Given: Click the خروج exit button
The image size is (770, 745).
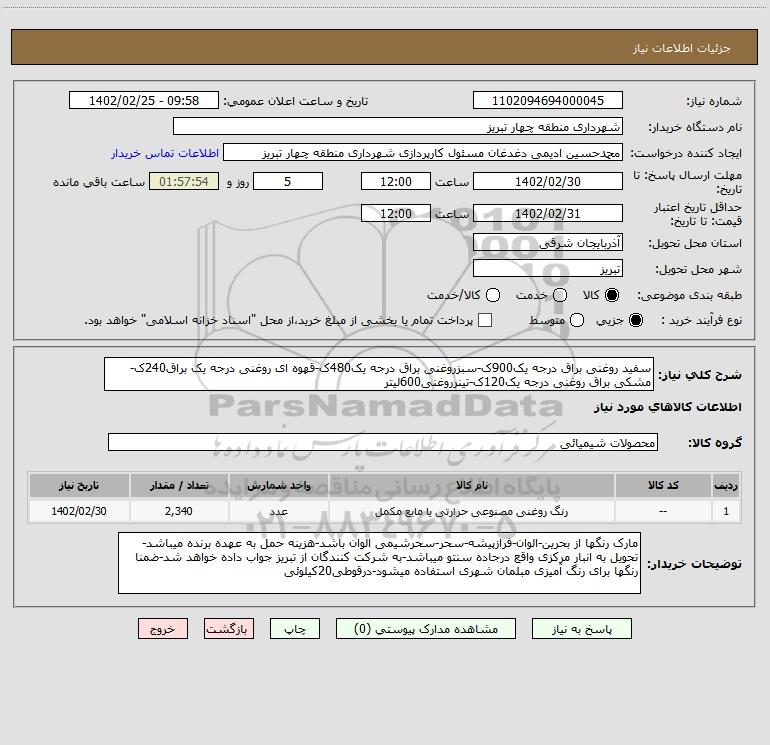Looking at the screenshot, I should tap(163, 629).
